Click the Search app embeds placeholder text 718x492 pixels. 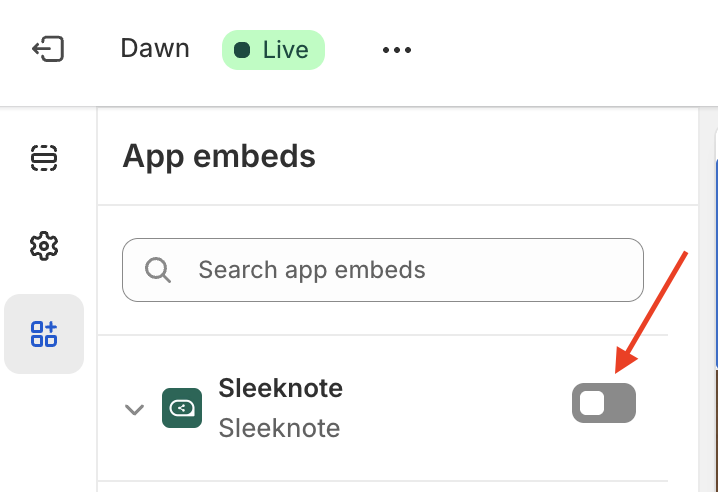312,270
